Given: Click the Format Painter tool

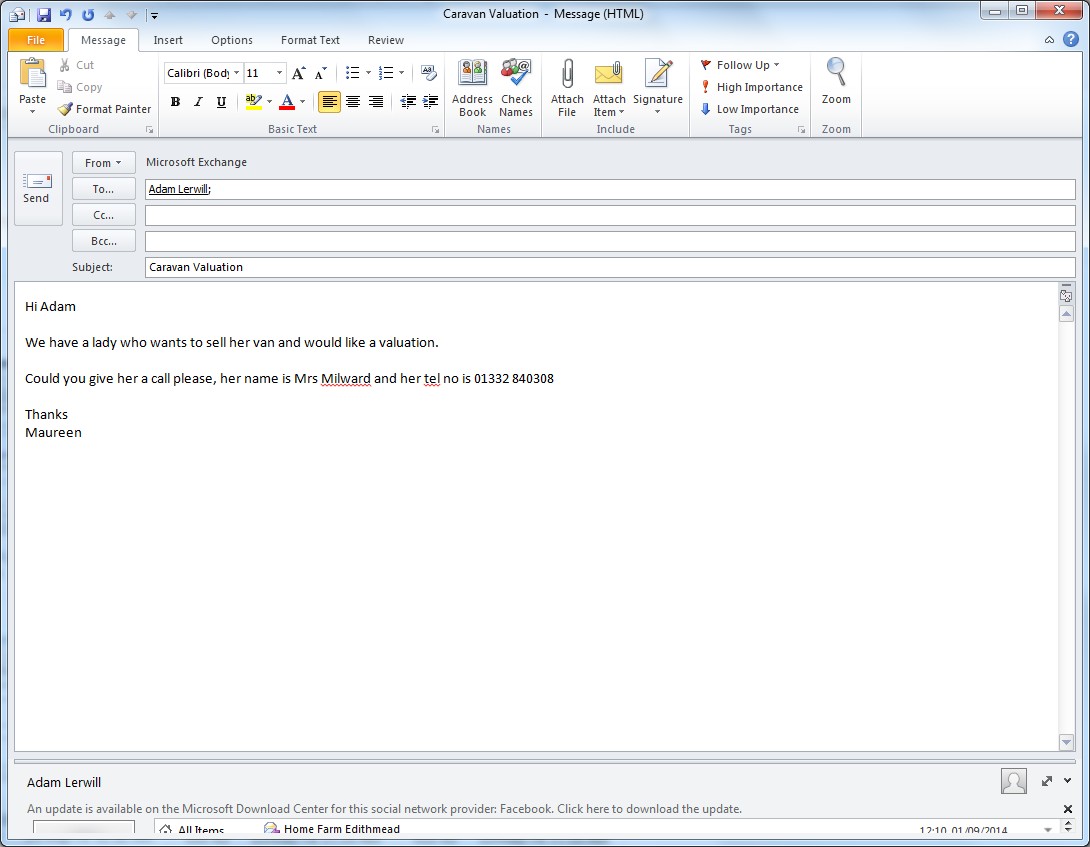Looking at the screenshot, I should tap(104, 109).
